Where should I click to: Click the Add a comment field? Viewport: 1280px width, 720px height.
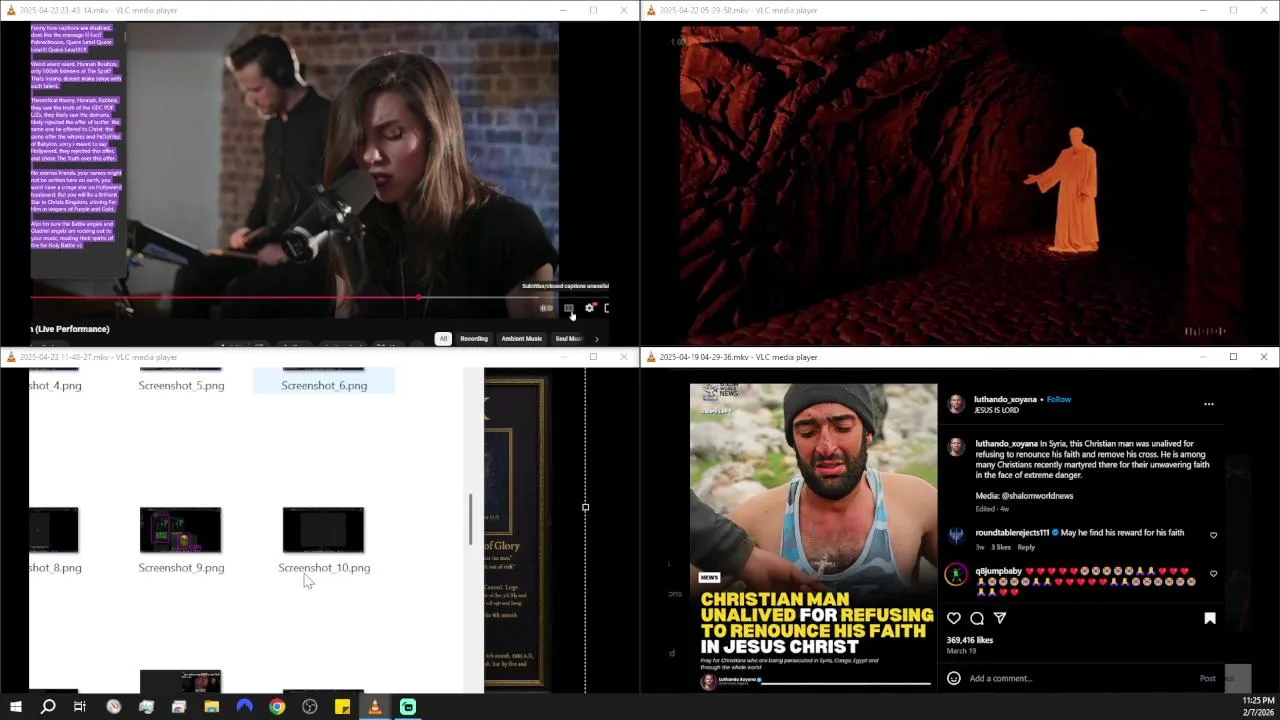pos(1080,678)
